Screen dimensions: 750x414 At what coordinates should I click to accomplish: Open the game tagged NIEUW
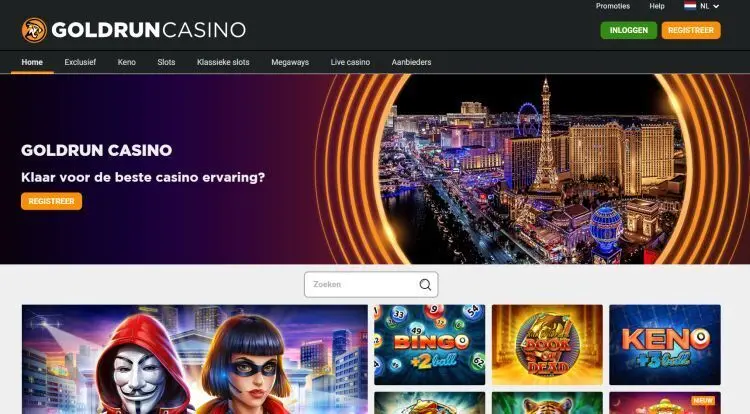click(x=665, y=403)
